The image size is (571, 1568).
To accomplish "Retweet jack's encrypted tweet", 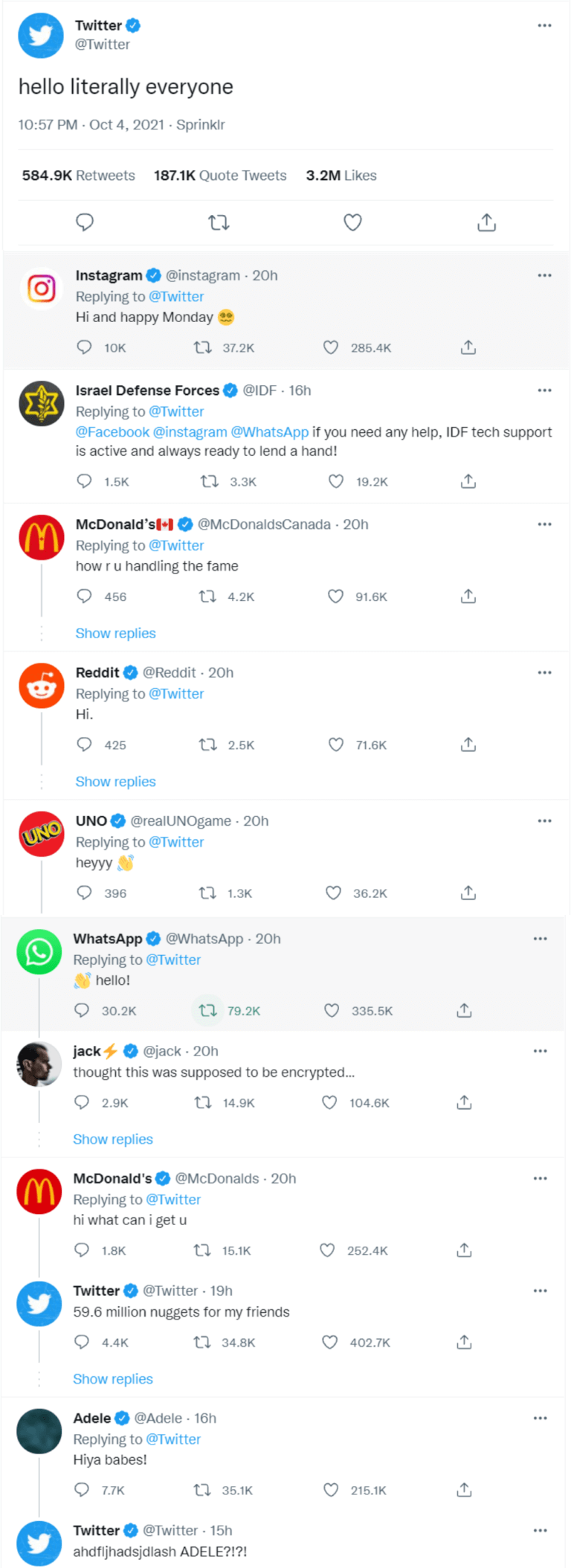I will (202, 1102).
